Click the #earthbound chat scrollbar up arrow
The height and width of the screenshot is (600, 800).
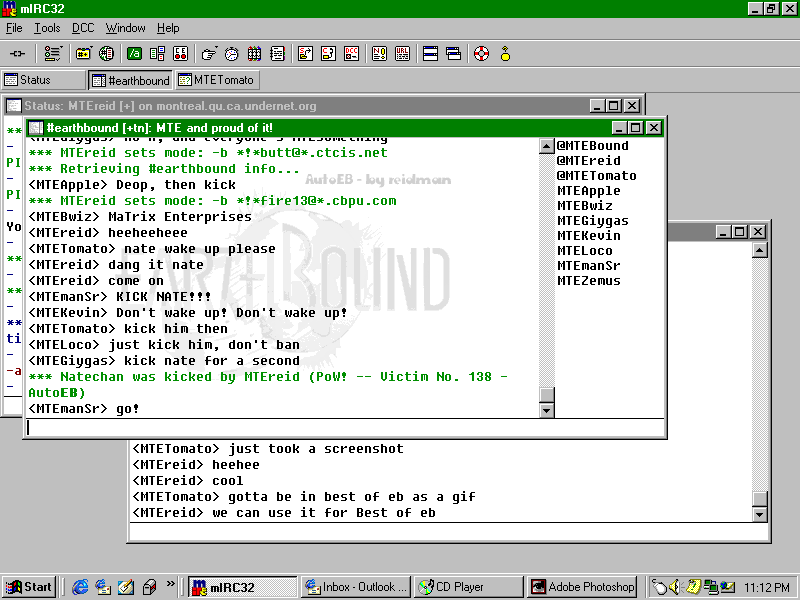(x=546, y=146)
